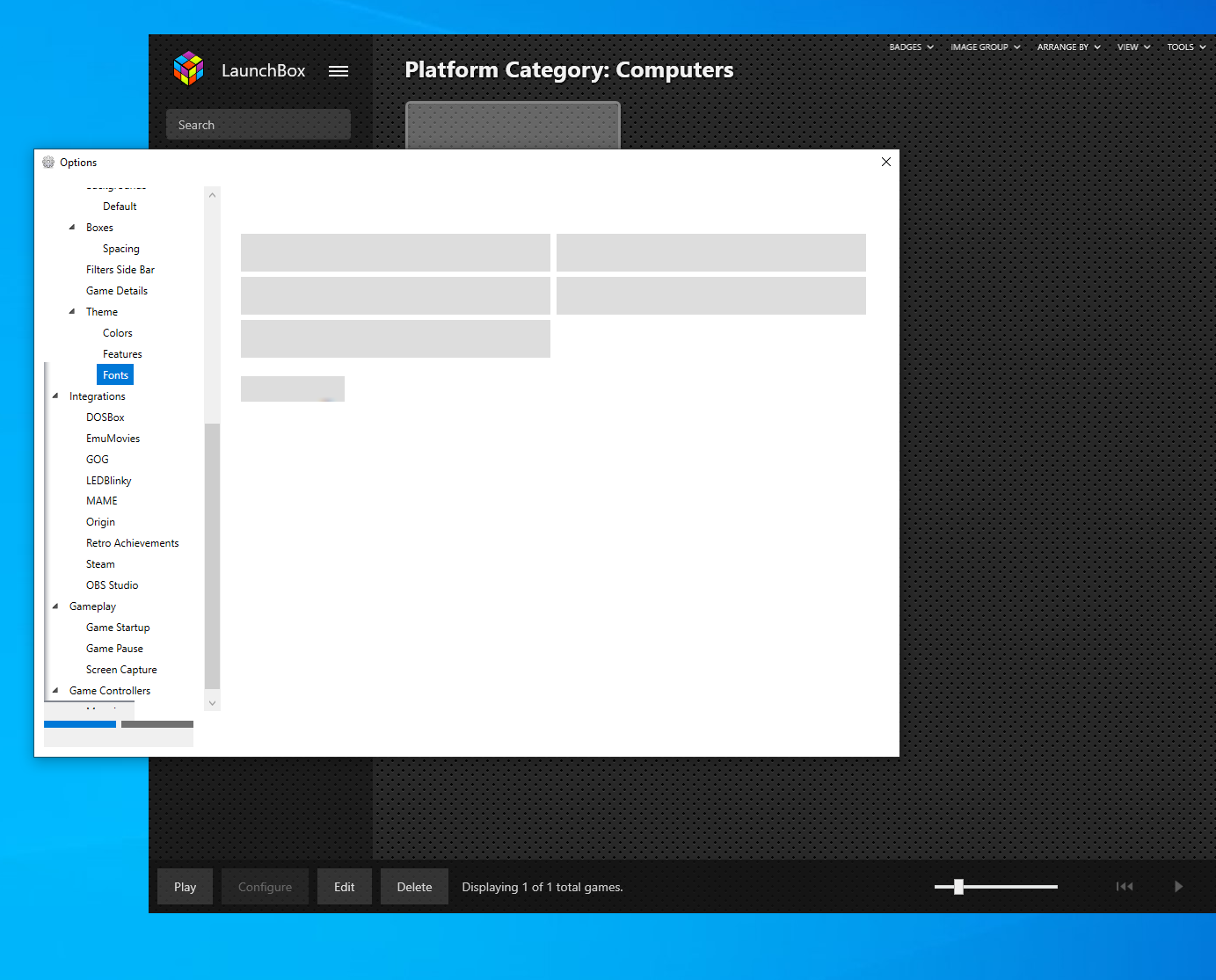Viewport: 1216px width, 980px height.
Task: Open Game Details options
Action: click(x=117, y=291)
